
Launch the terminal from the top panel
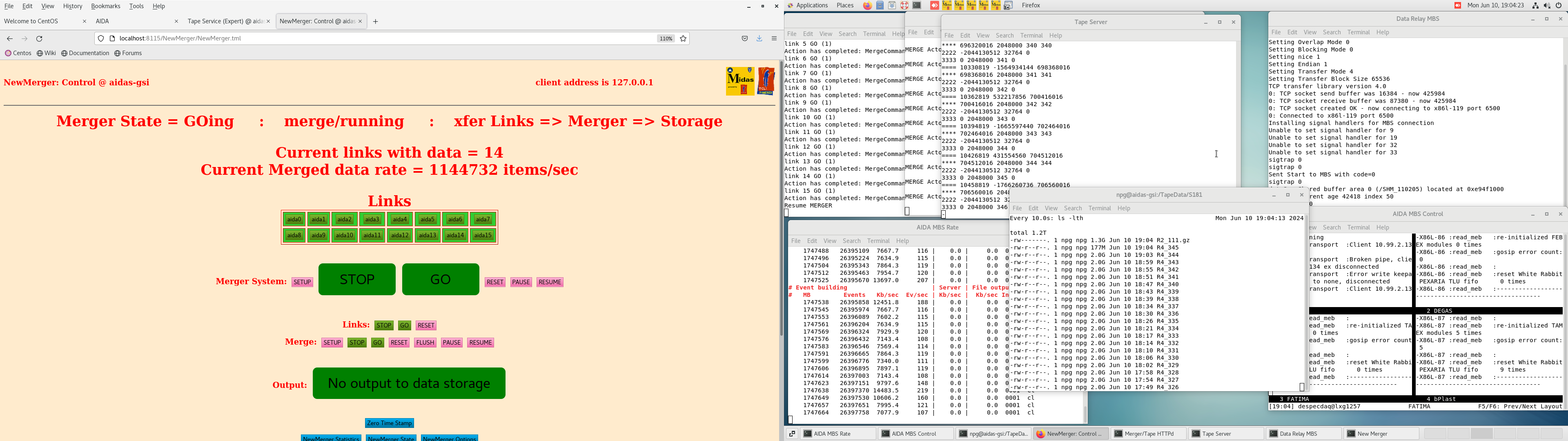pyautogui.click(x=917, y=5)
